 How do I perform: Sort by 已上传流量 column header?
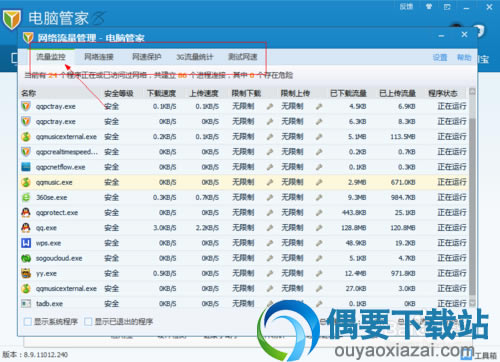(x=397, y=93)
